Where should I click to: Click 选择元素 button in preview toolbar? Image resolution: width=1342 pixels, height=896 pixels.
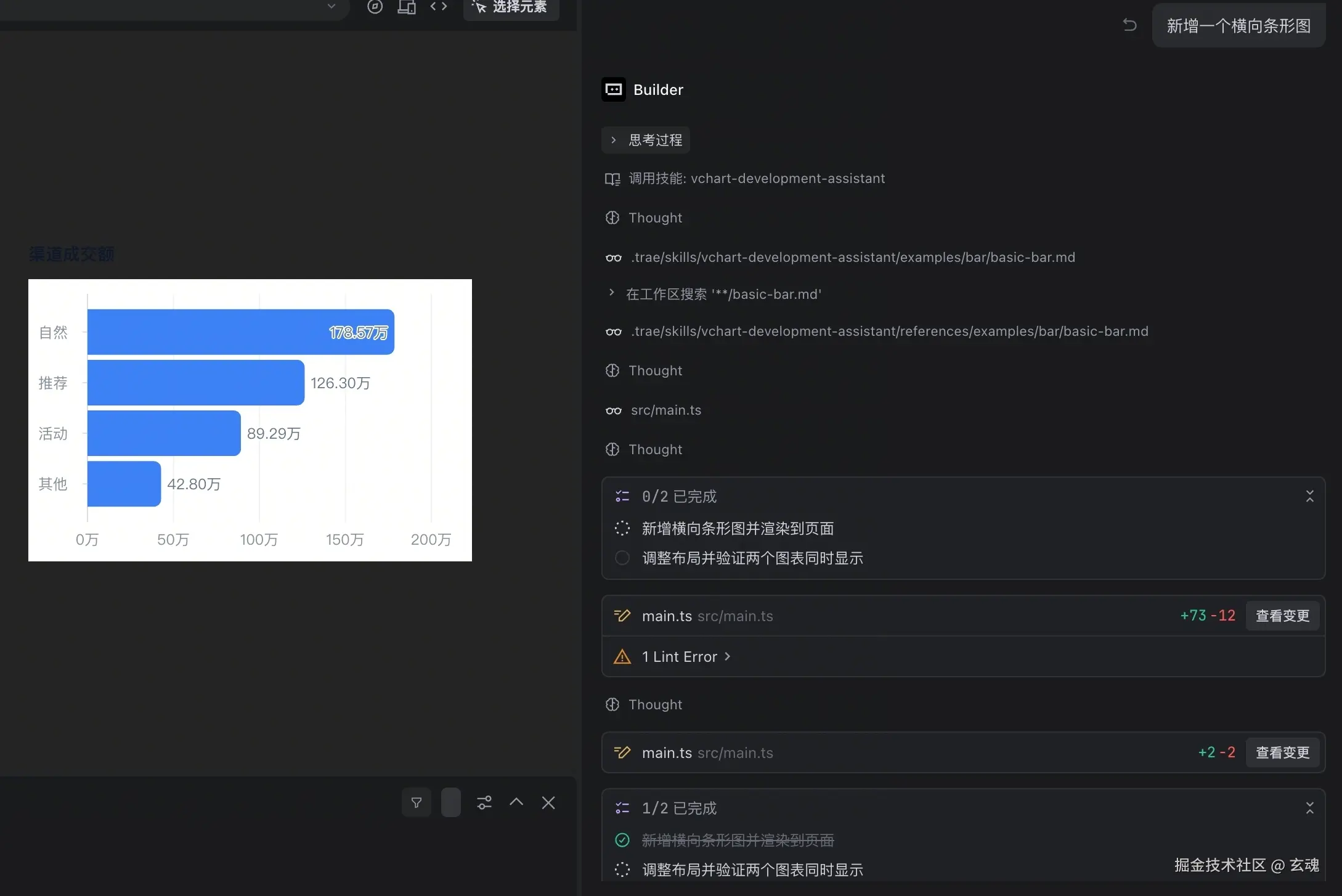tap(511, 7)
